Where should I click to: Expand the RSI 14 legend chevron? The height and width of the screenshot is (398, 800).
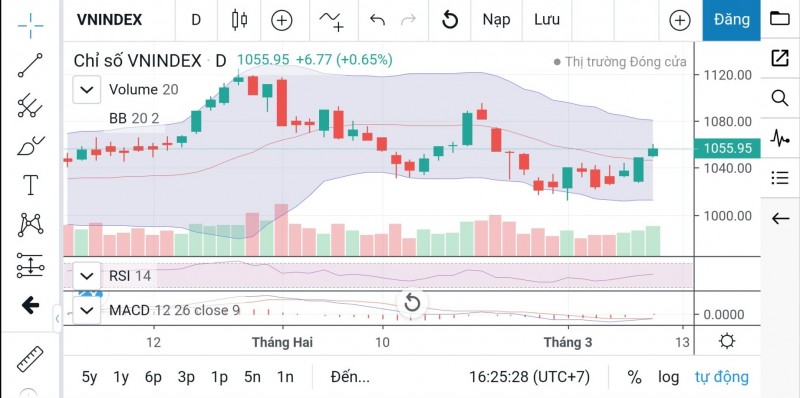coord(87,276)
